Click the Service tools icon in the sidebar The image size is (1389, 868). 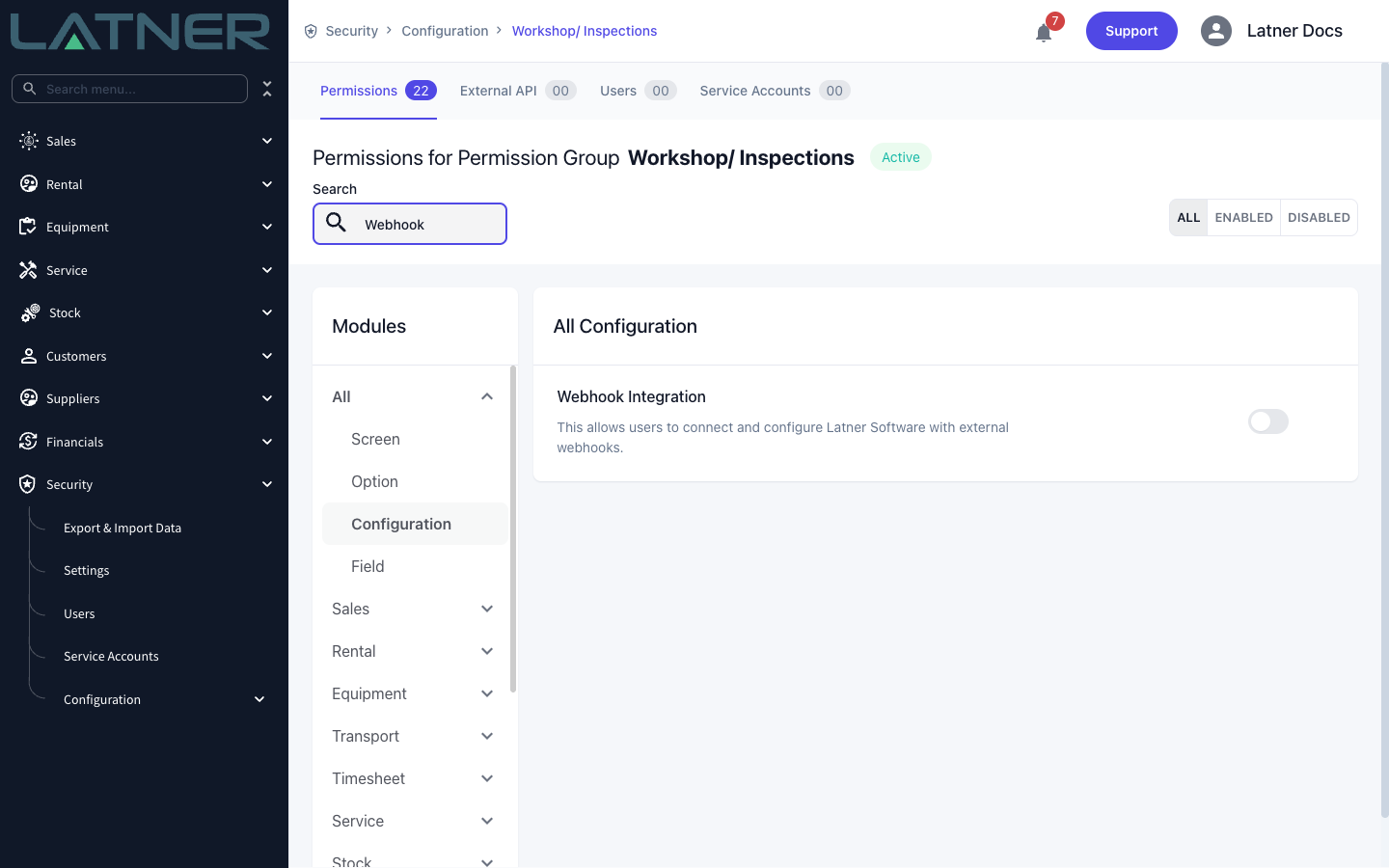tap(28, 270)
